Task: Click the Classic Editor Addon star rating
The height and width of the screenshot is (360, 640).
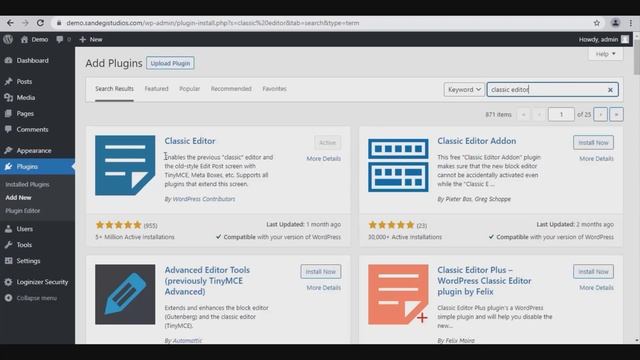Action: click(x=391, y=225)
